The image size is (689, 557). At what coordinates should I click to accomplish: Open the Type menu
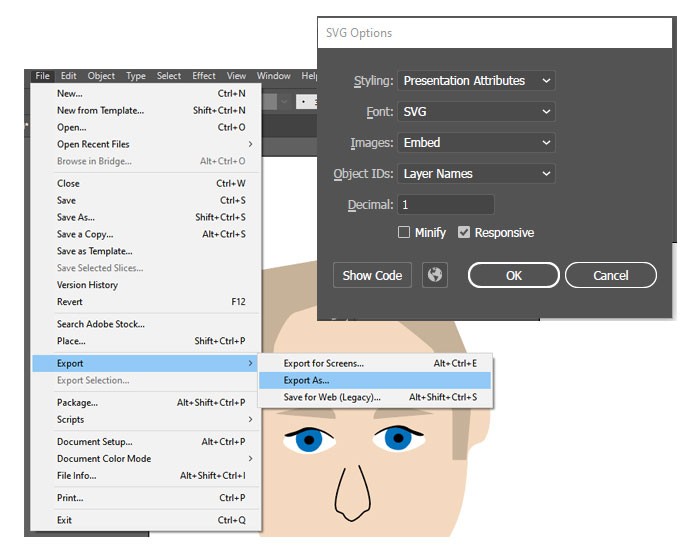click(136, 76)
